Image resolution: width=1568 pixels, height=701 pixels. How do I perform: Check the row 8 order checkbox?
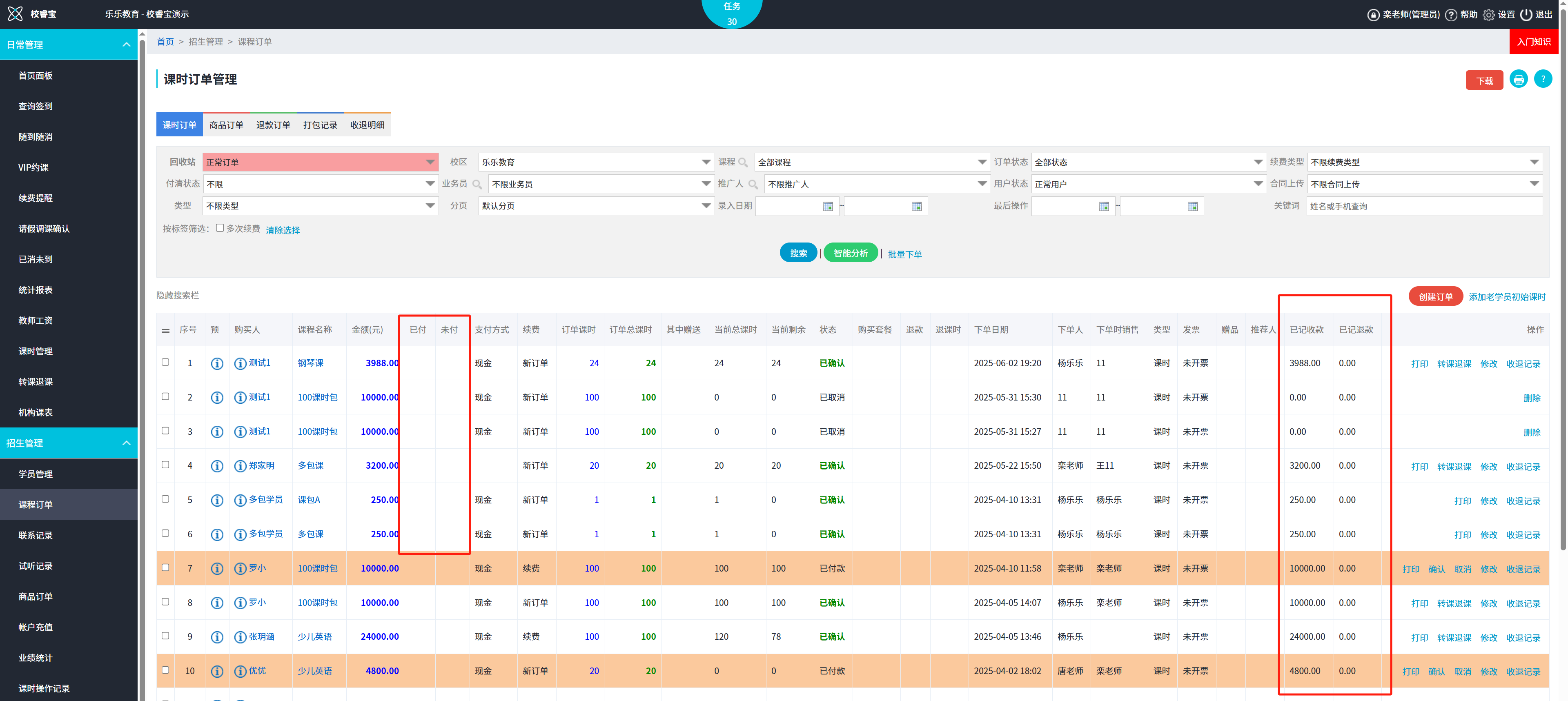point(165,602)
